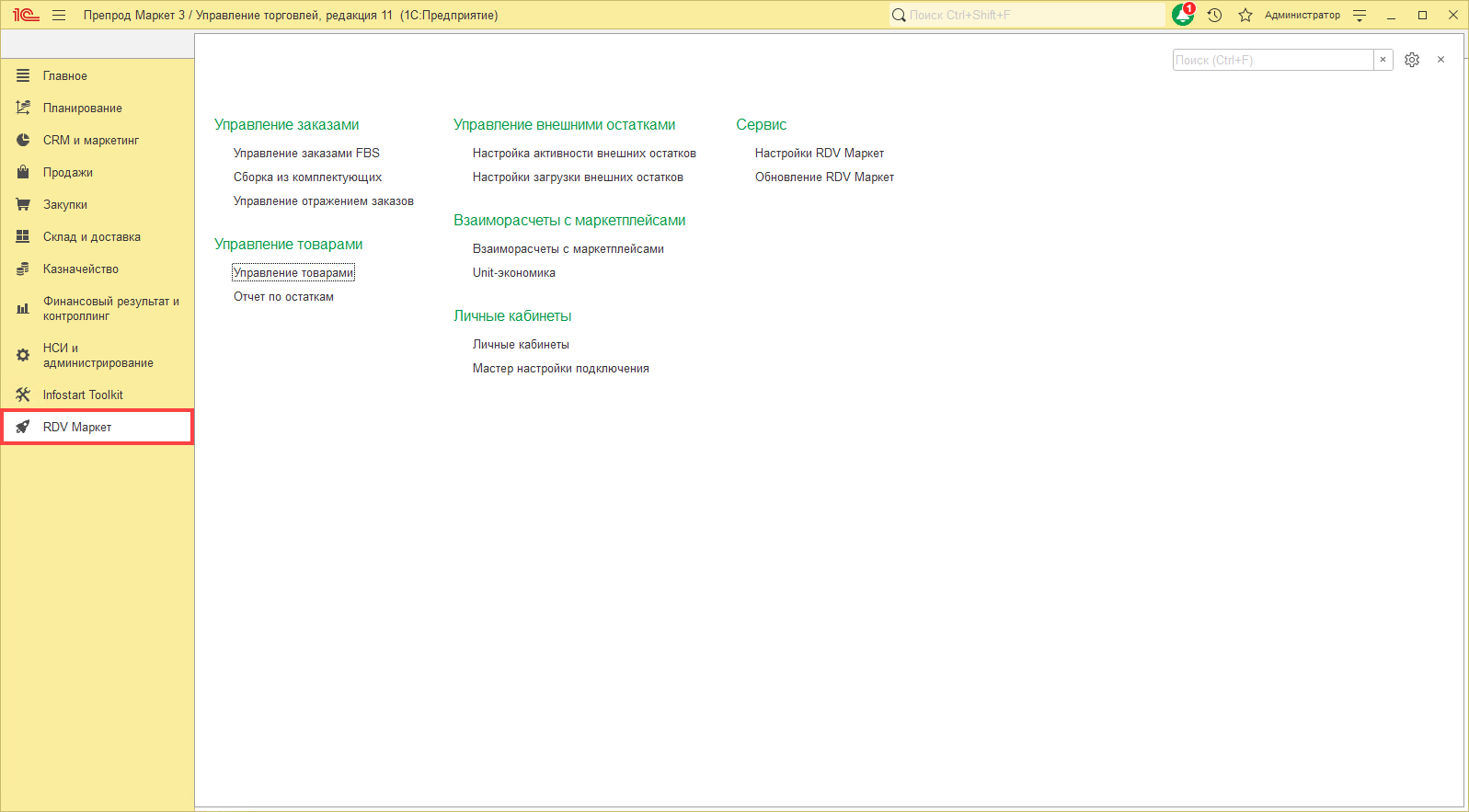Click the CRM и маркетинг pie icon
Screen dimensions: 1469x812
(x=23, y=140)
